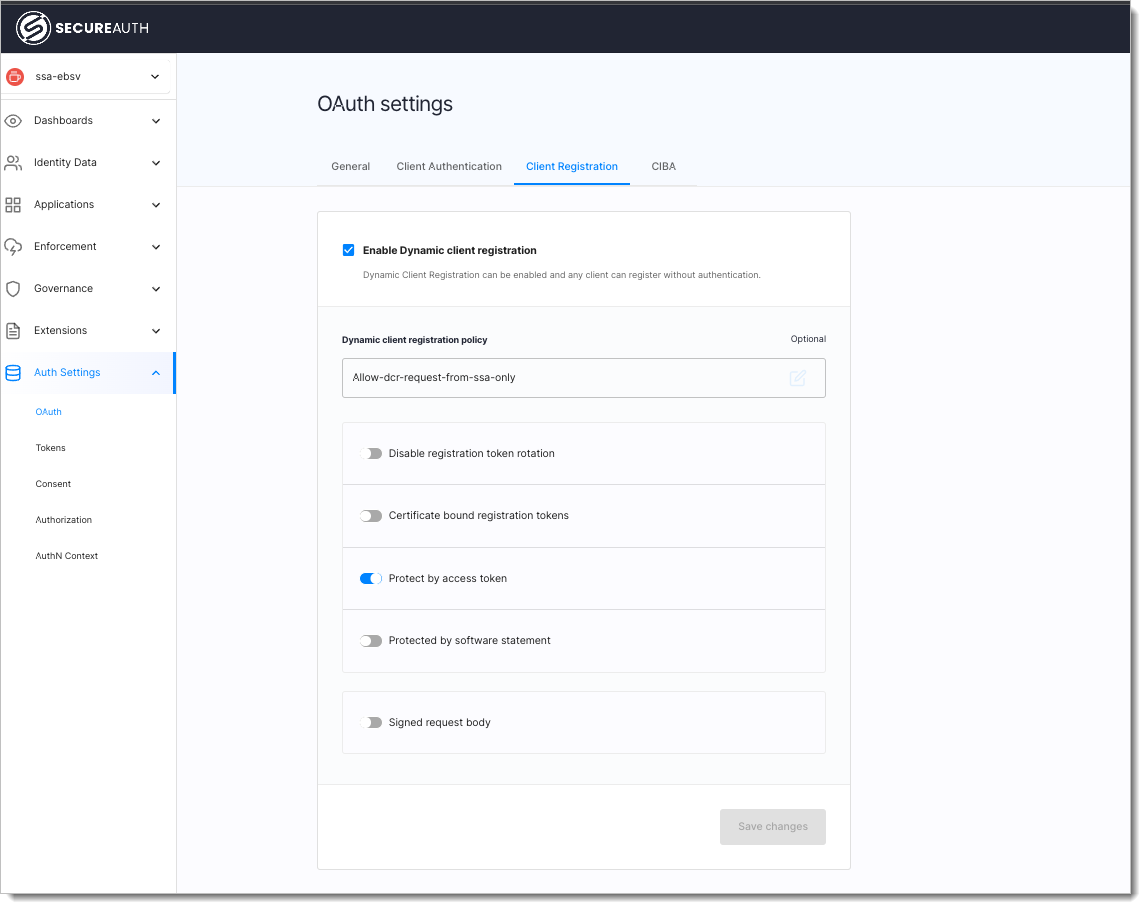Click the SecureAuth logo icon
The height and width of the screenshot is (909, 1146).
[33, 28]
